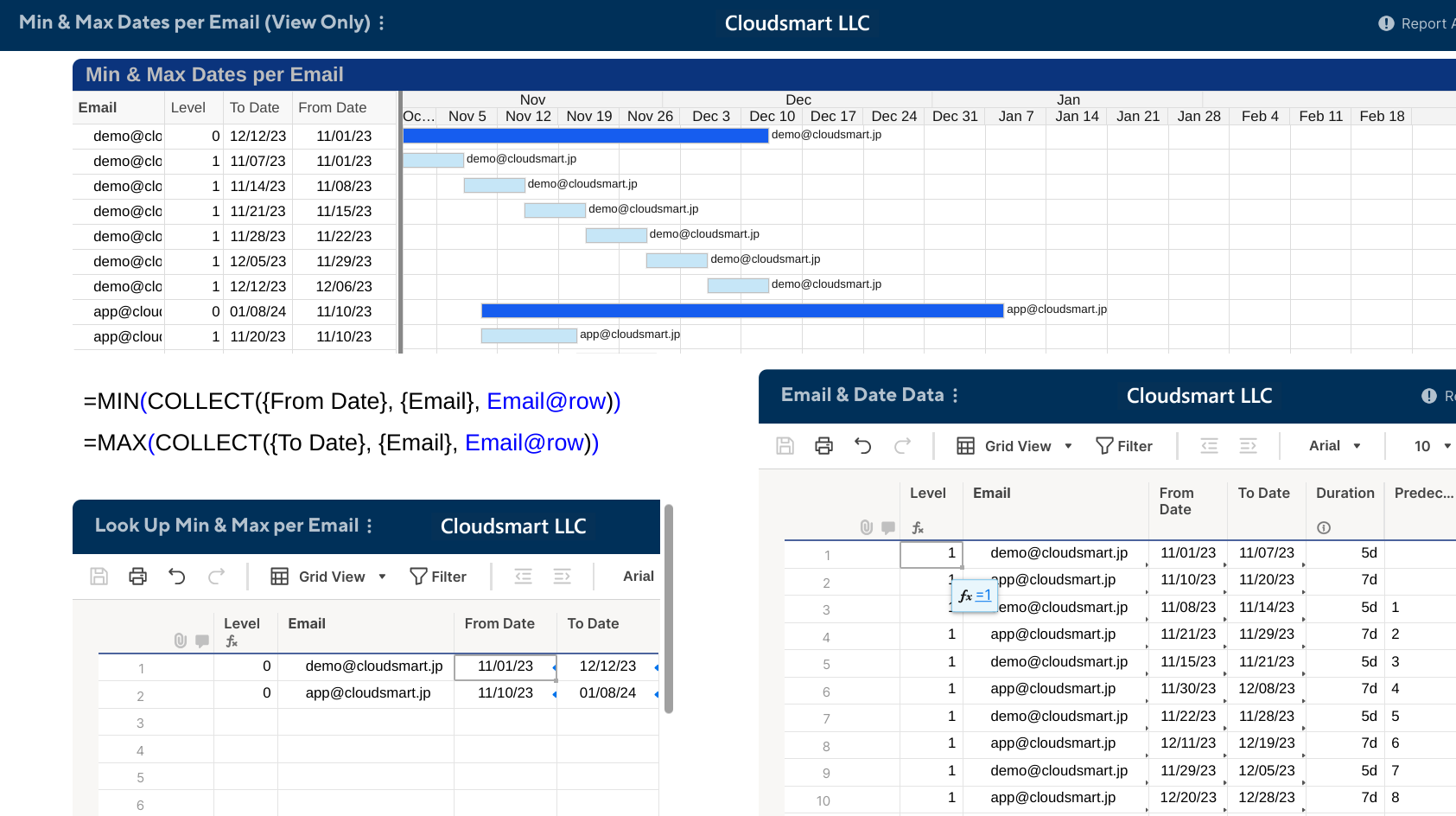Open Arial font dropdown in Email & Date Data
This screenshot has height=816, width=1456.
click(x=1335, y=446)
